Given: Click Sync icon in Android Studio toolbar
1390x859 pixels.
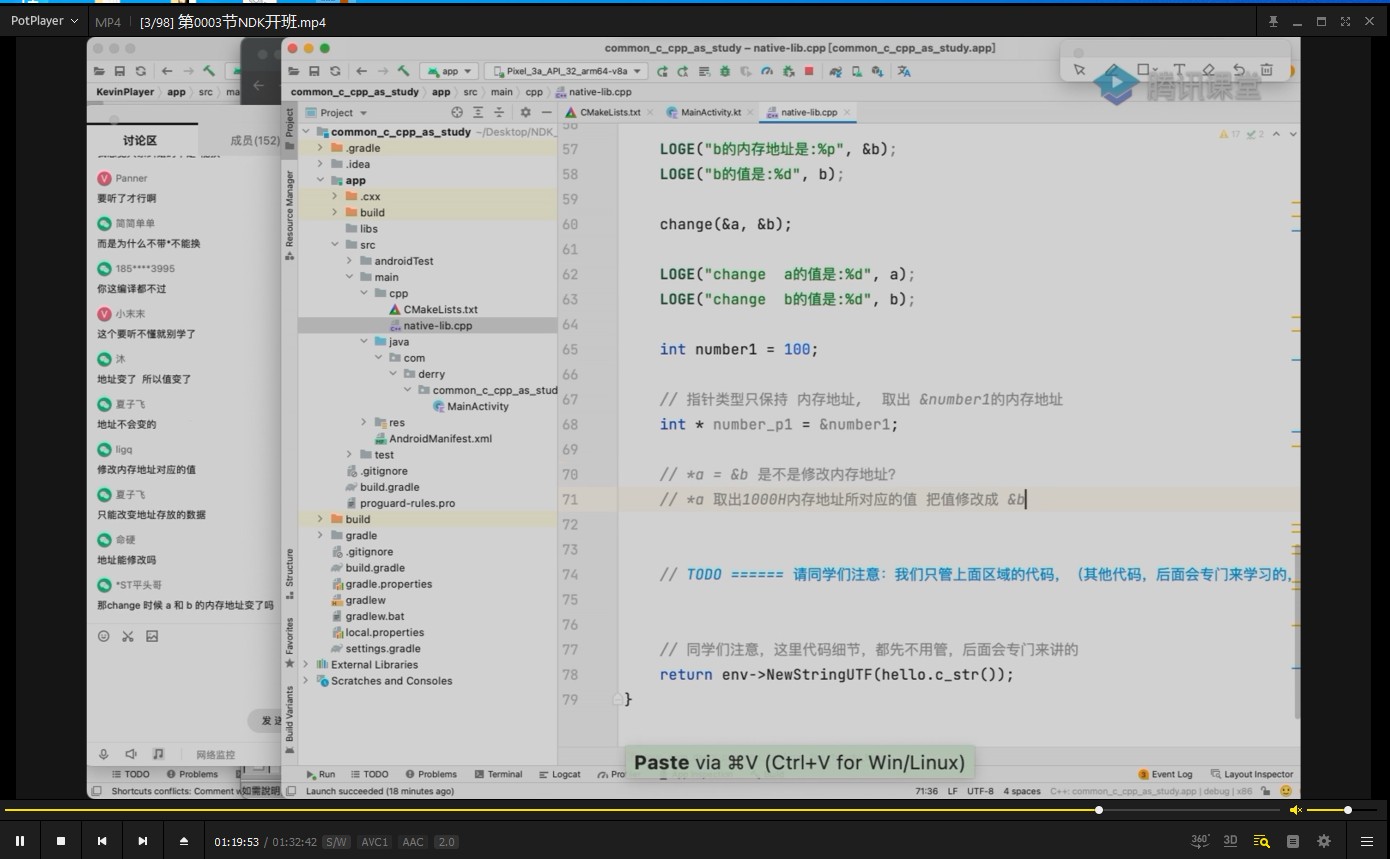Looking at the screenshot, I should pos(335,71).
